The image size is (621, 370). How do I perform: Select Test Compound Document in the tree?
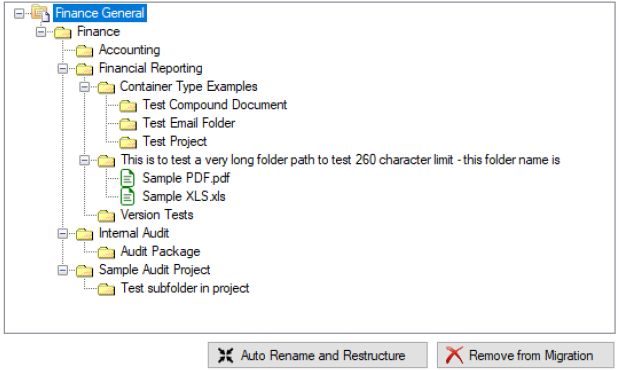click(x=215, y=105)
